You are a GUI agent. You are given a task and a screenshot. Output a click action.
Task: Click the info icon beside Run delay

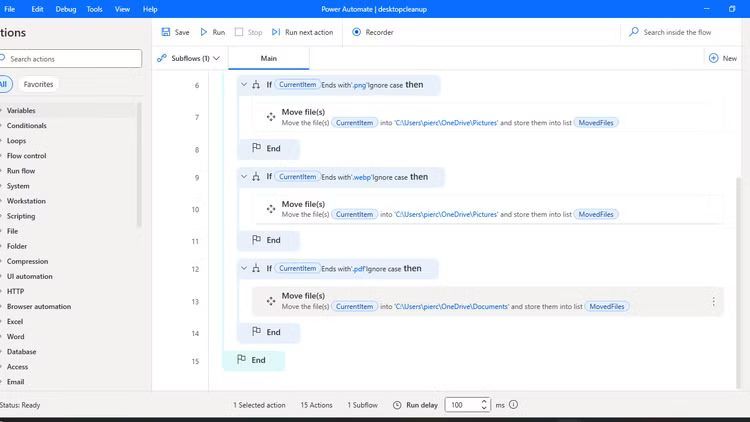pos(513,405)
